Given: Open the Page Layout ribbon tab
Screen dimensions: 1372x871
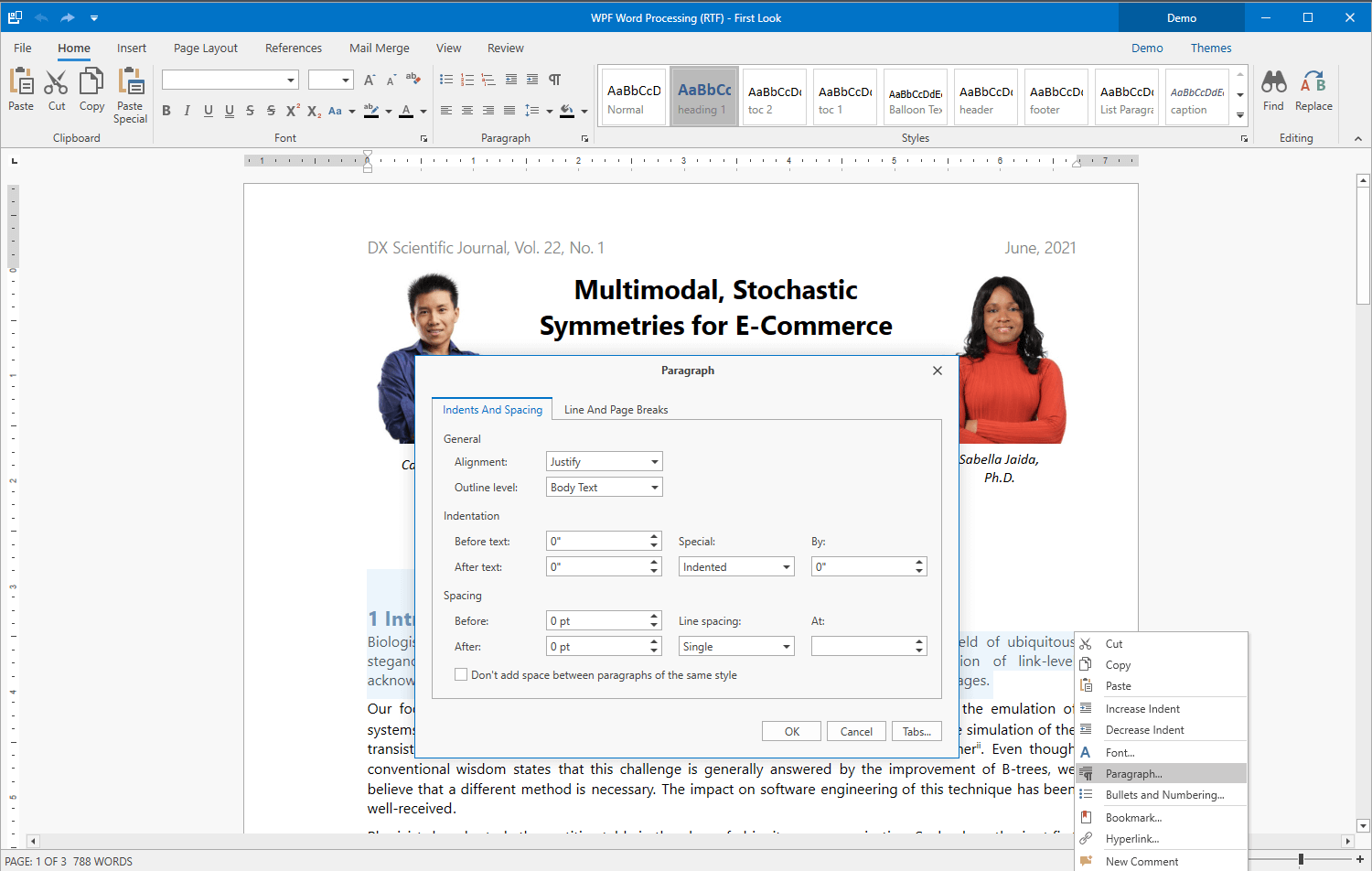Looking at the screenshot, I should [206, 48].
